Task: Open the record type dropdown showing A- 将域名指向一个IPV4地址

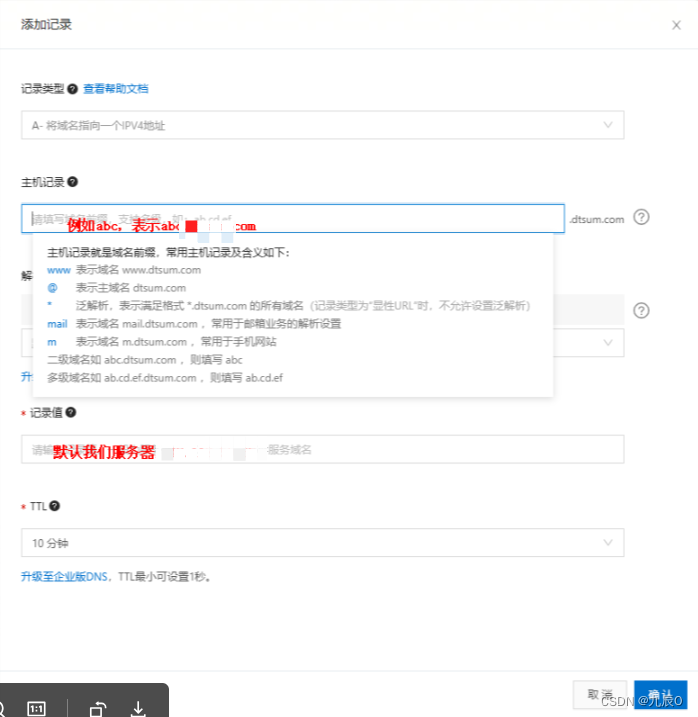Action: coord(322,125)
